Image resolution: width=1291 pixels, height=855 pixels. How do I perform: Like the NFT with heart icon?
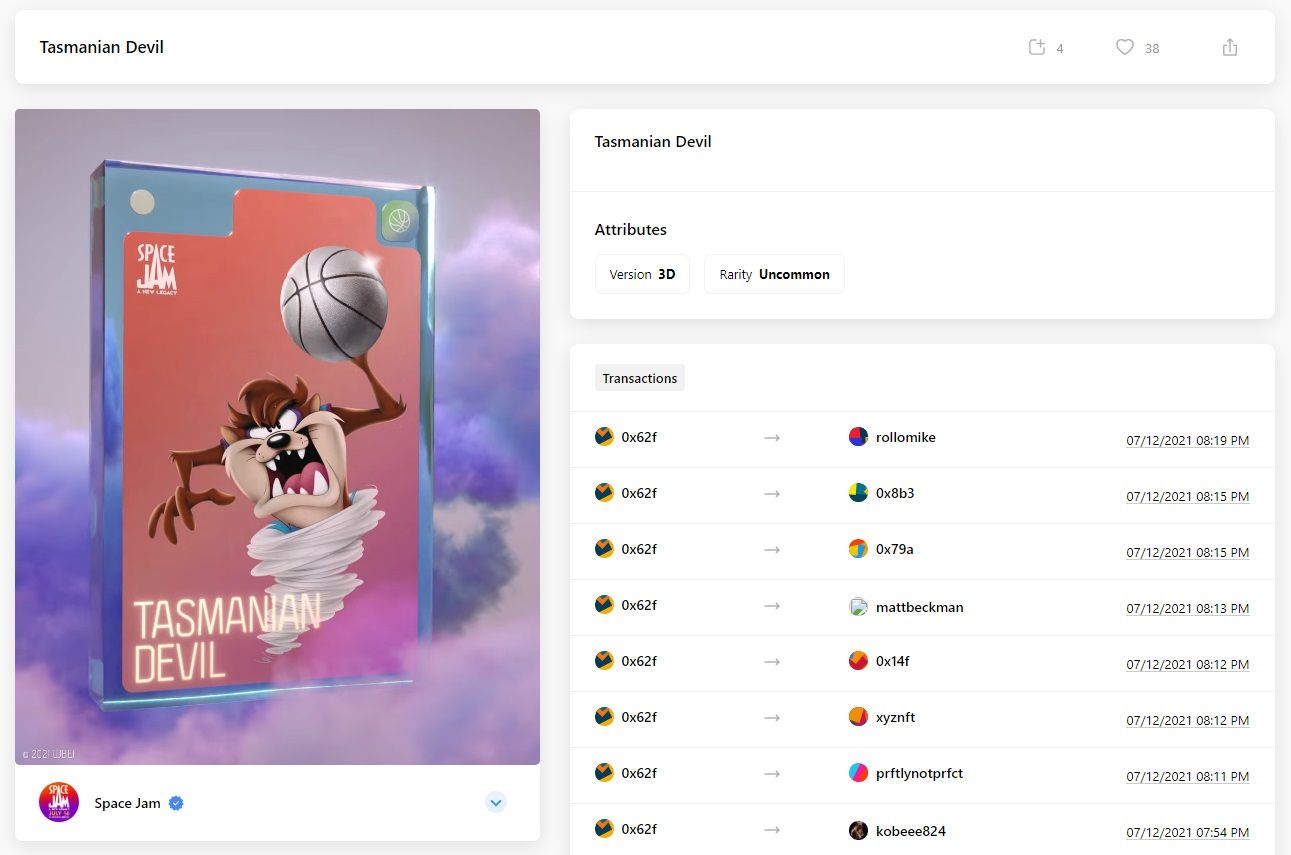[x=1125, y=47]
